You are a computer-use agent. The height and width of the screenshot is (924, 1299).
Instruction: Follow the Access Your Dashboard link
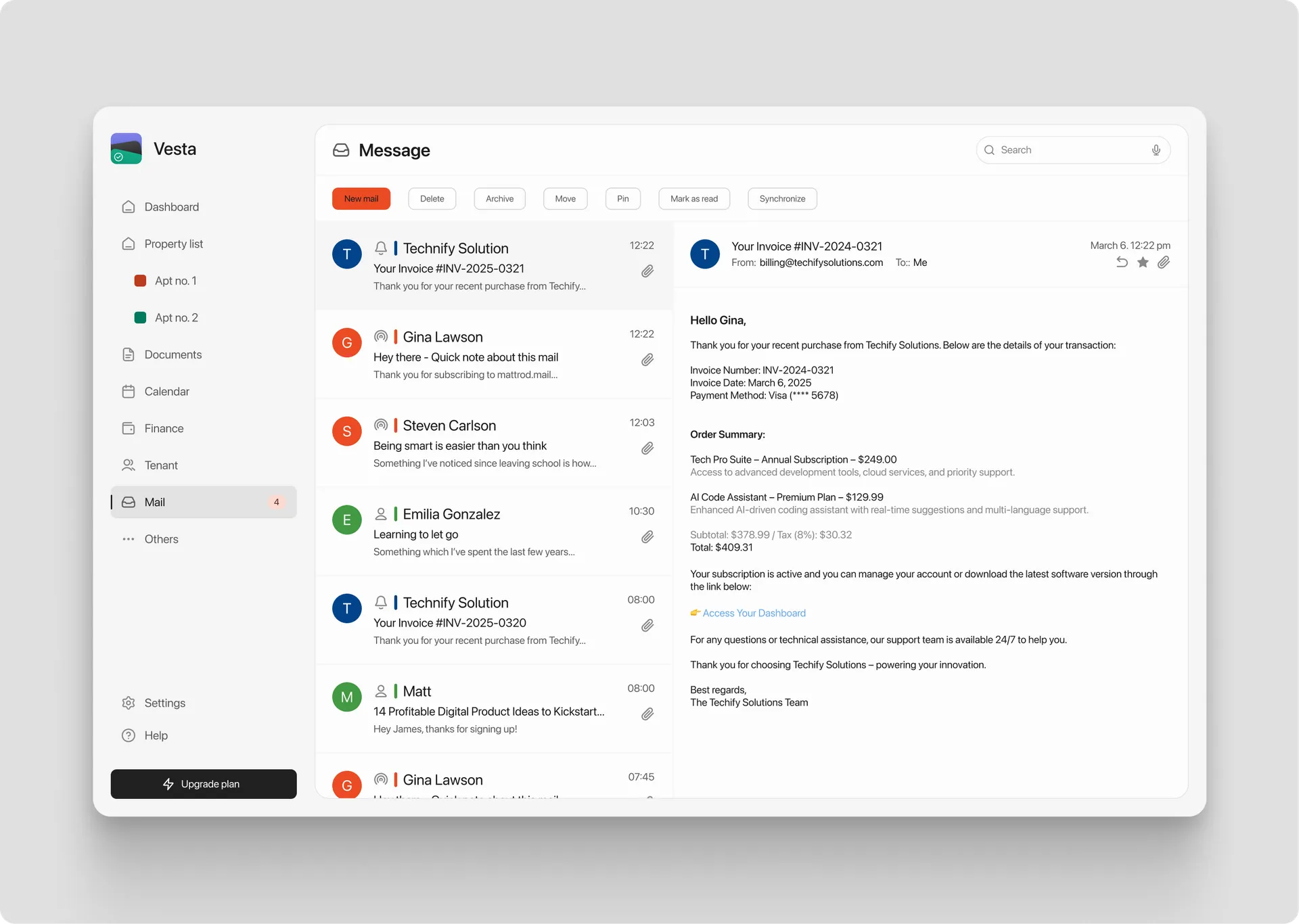click(x=754, y=613)
